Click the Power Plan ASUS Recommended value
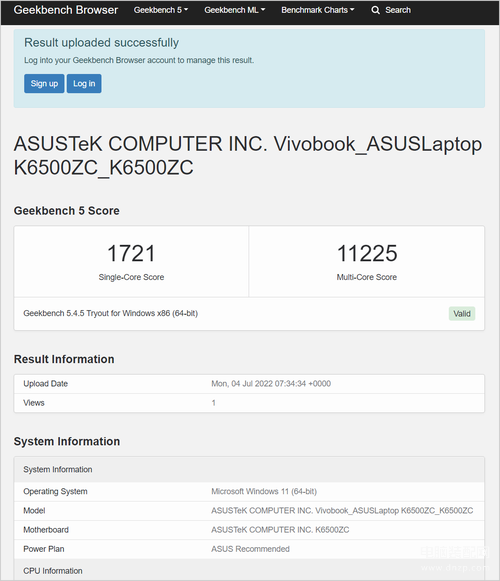 coord(250,549)
